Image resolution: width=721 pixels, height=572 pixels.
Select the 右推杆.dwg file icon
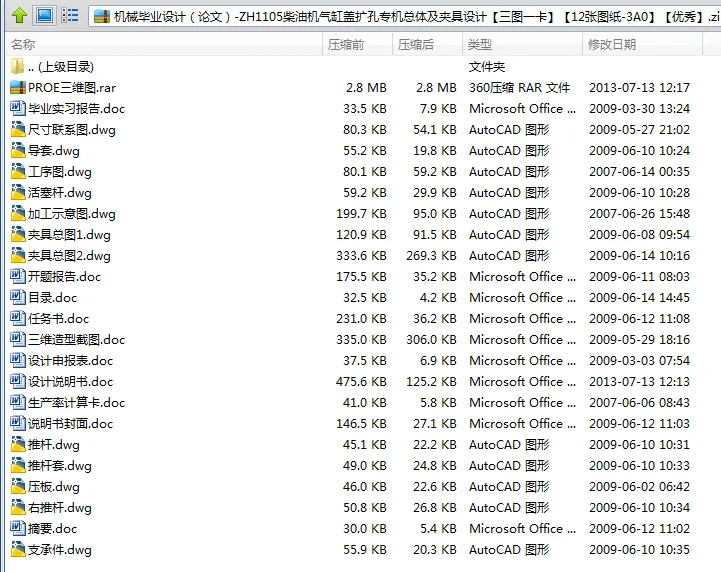coord(18,508)
